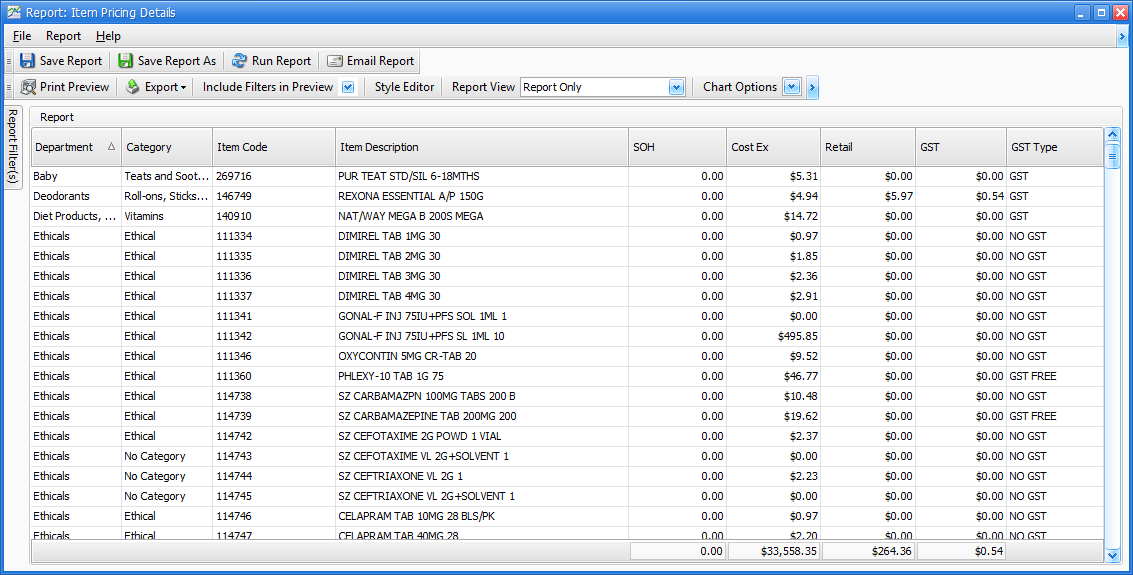Screen dimensions: 1133x575
Task: Click the Email Report envelope icon
Action: [x=335, y=61]
